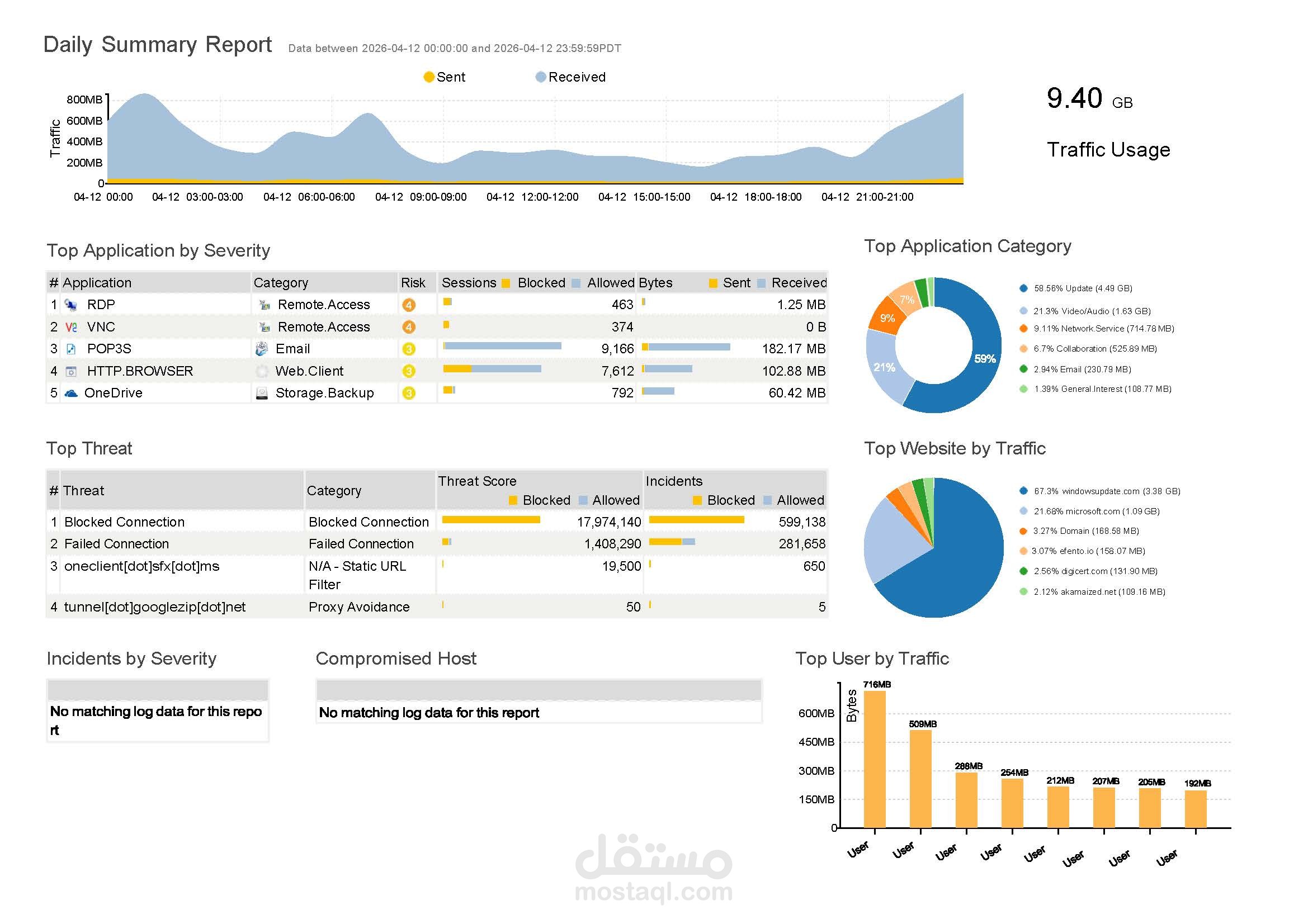Click the 59% Update donut segment
The width and height of the screenshot is (1308, 924).
[985, 359]
